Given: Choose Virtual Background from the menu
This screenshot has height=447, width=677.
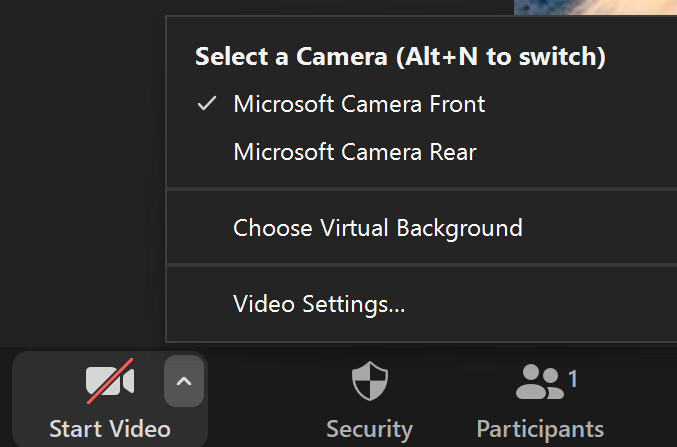Looking at the screenshot, I should coord(377,227).
